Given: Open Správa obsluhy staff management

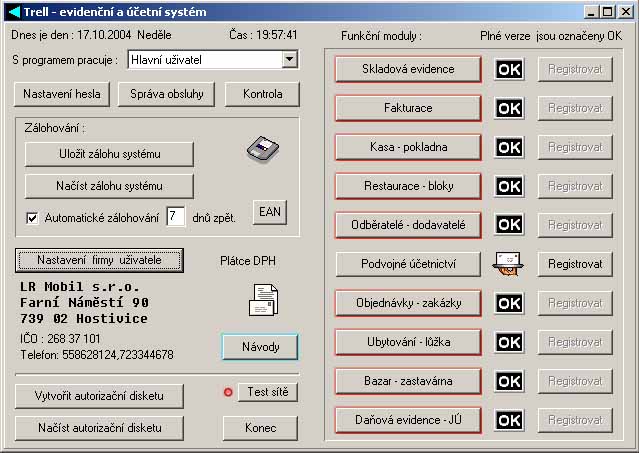Looking at the screenshot, I should 166,94.
